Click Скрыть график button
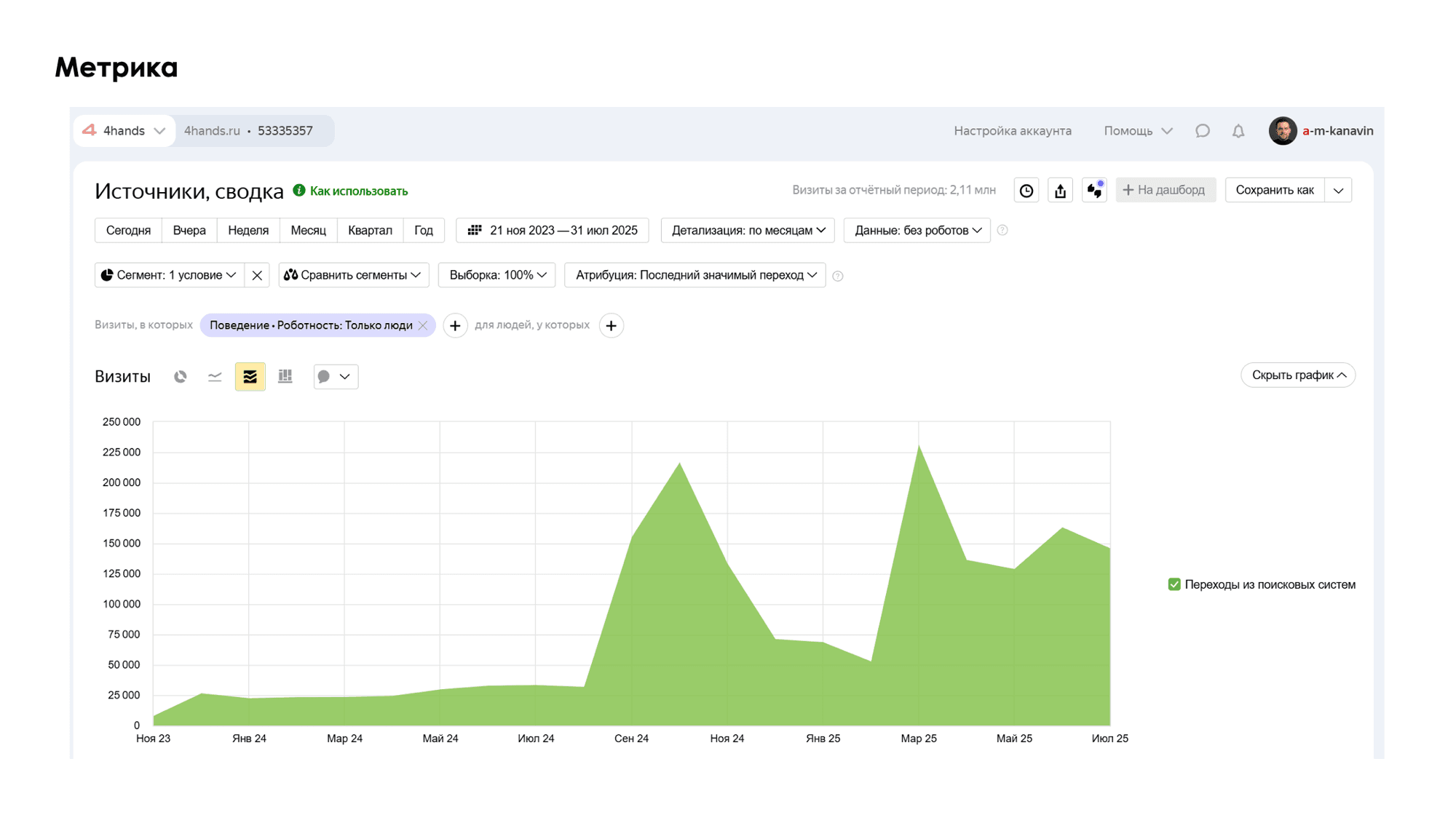This screenshot has height=815, width=1456. tap(1298, 375)
